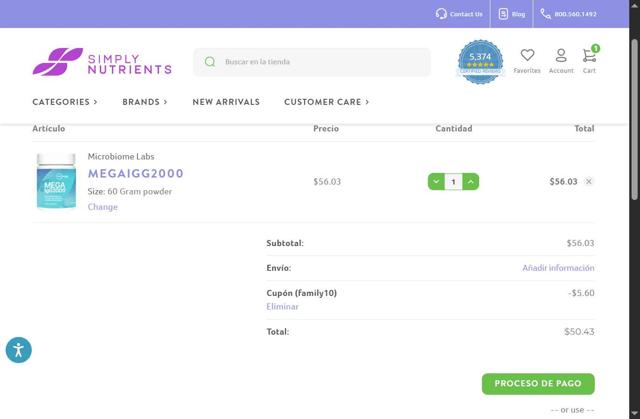Image resolution: width=640 pixels, height=419 pixels.
Task: Open the 5,374 certified reviews badge
Action: click(480, 62)
